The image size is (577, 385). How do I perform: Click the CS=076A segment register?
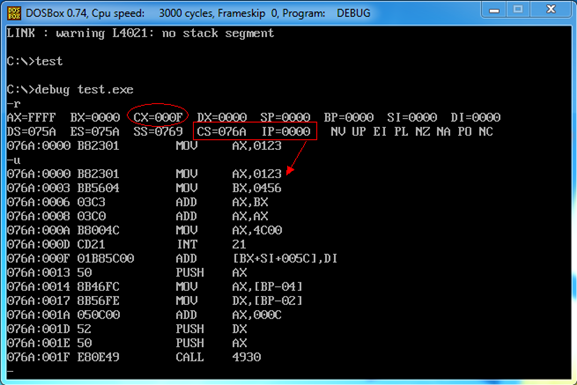(x=222, y=131)
